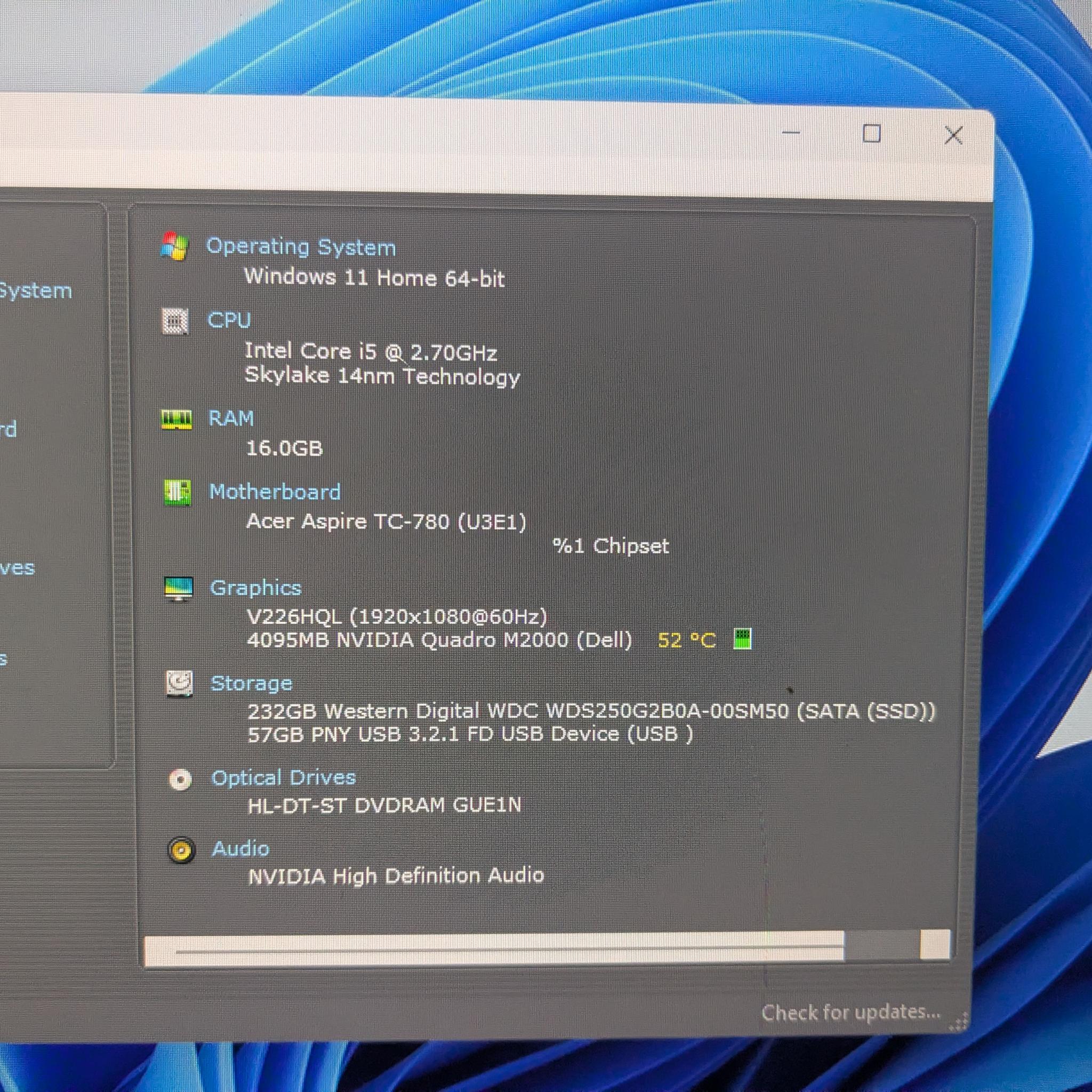Open the Operating System section heading
1092x1092 pixels.
[x=301, y=247]
